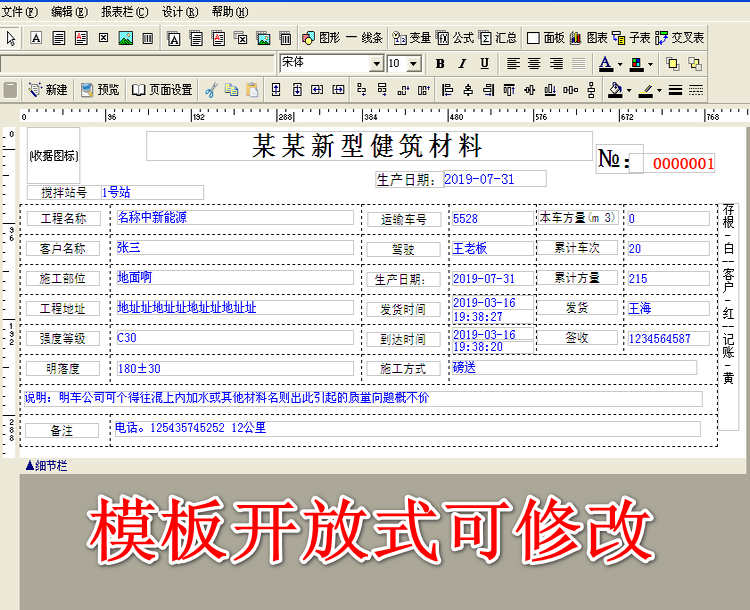Bring selected object to front
Screen dimensions: 750x610
(x=673, y=64)
